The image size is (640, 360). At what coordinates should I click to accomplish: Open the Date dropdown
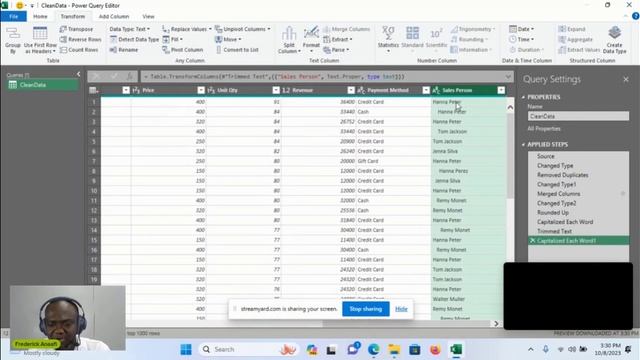(x=522, y=29)
